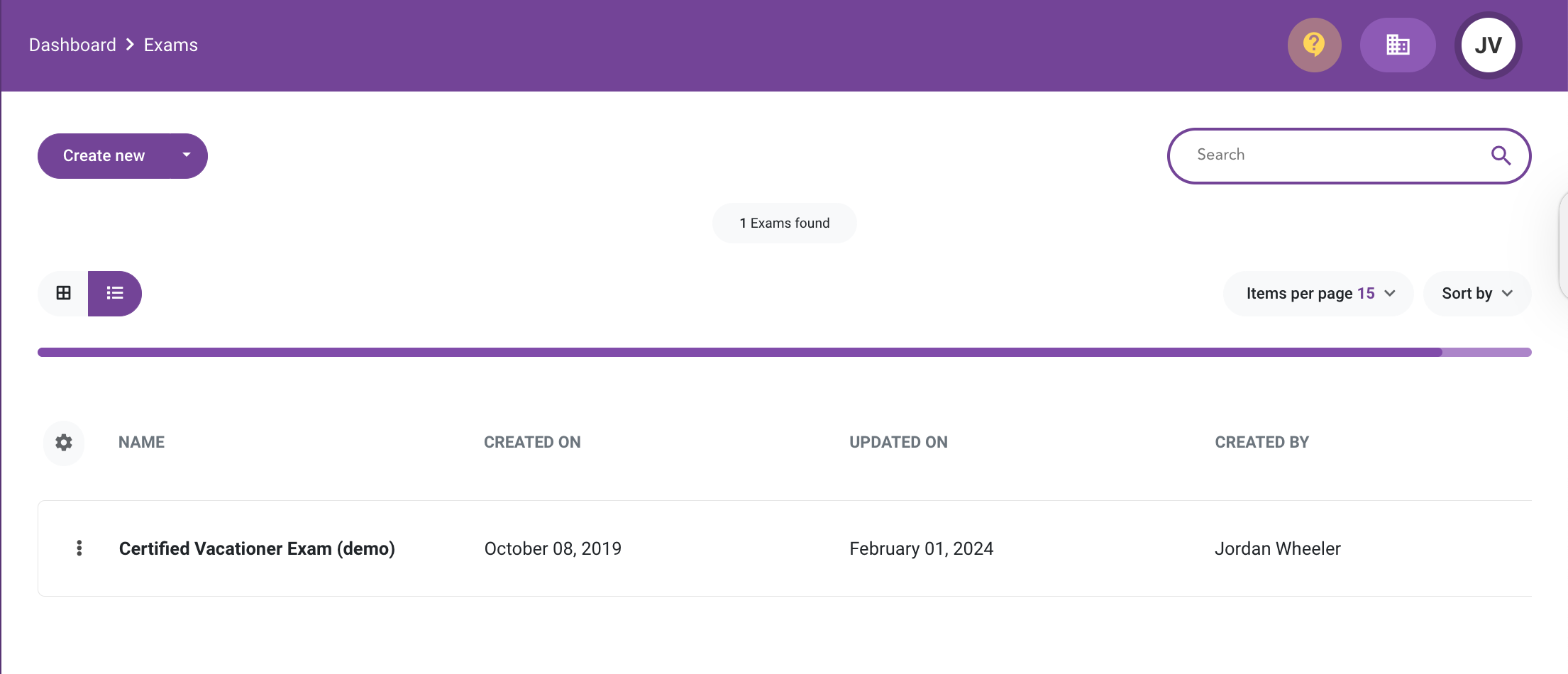Click the UPDATED ON column header
1568x674 pixels.
click(898, 442)
